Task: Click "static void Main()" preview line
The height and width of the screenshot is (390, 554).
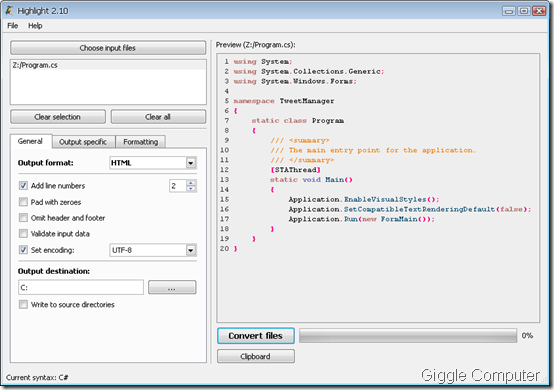Action: coord(311,180)
